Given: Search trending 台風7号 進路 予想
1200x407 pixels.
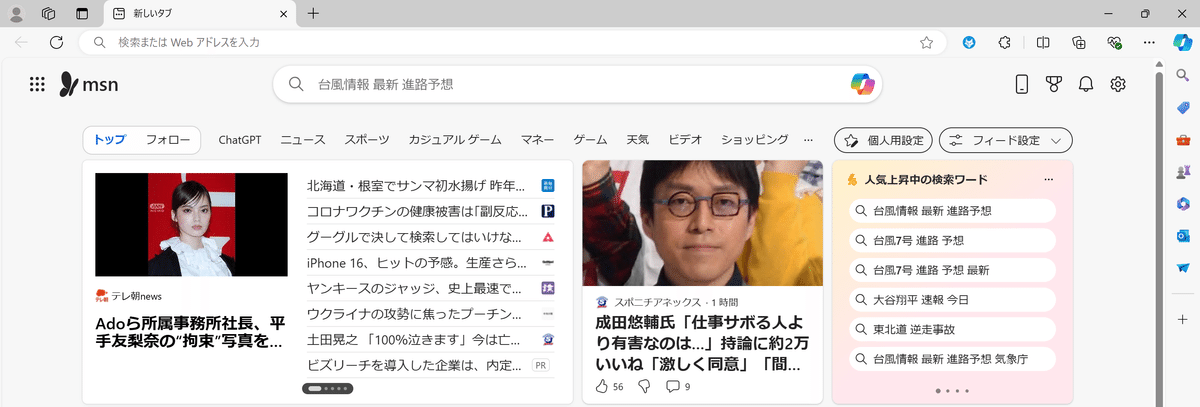Looking at the screenshot, I should (x=952, y=240).
